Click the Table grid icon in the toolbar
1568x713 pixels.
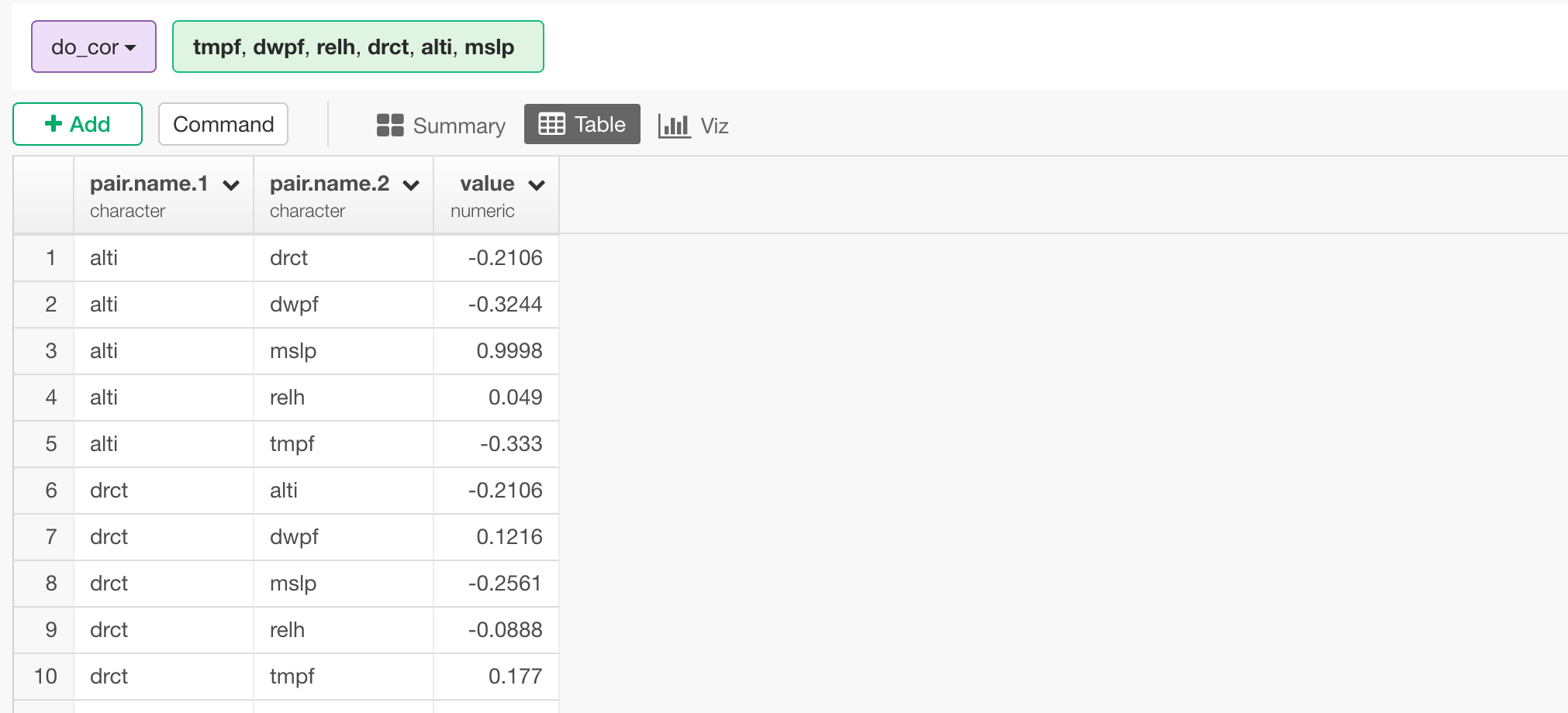[x=552, y=124]
